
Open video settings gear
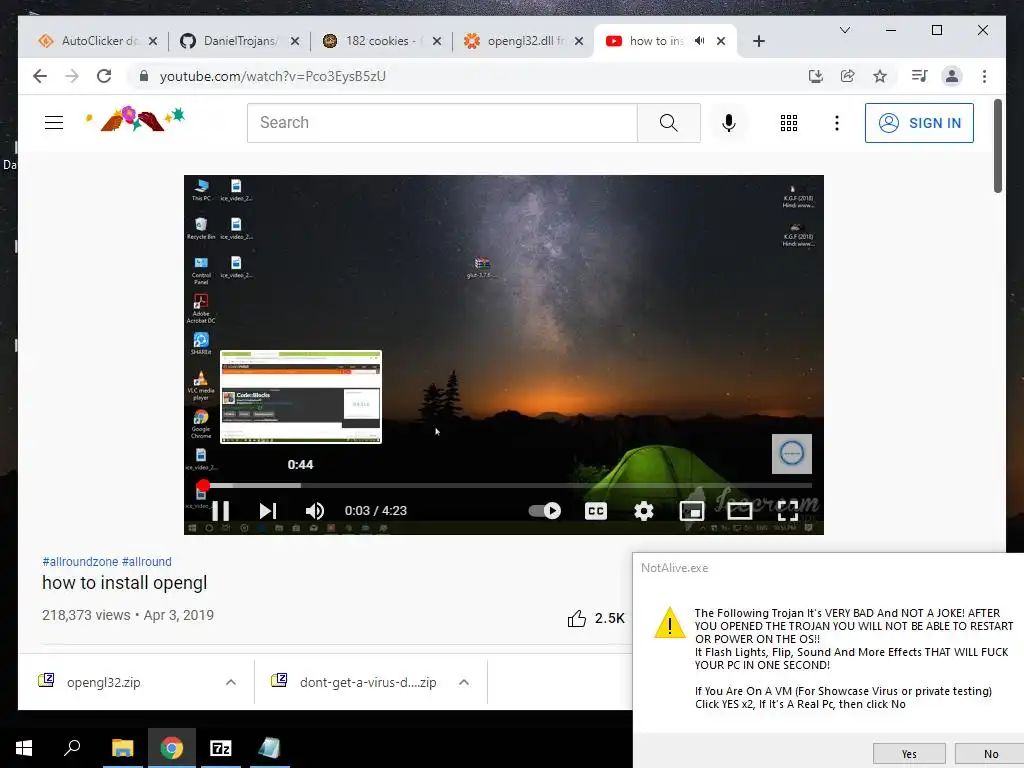644,511
